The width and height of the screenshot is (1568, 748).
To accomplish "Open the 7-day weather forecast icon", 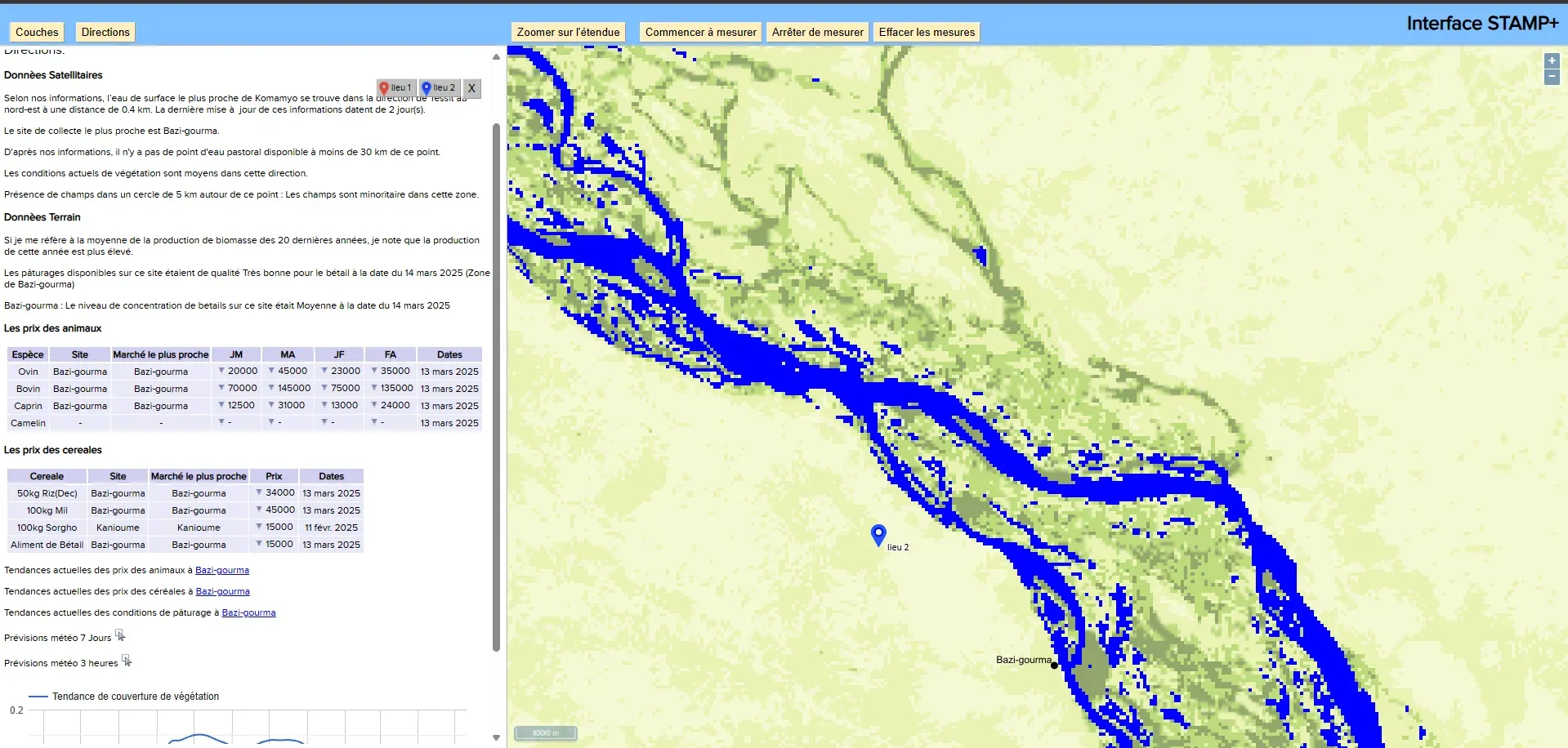I will click(120, 635).
